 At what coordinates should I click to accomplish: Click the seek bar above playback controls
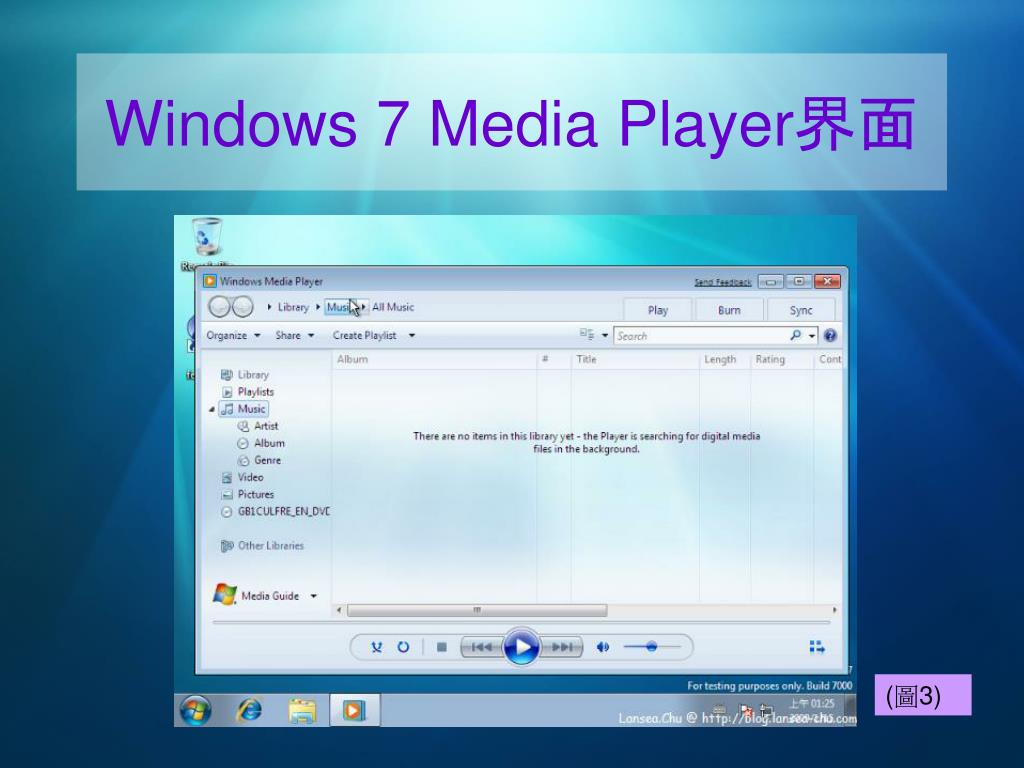521,623
